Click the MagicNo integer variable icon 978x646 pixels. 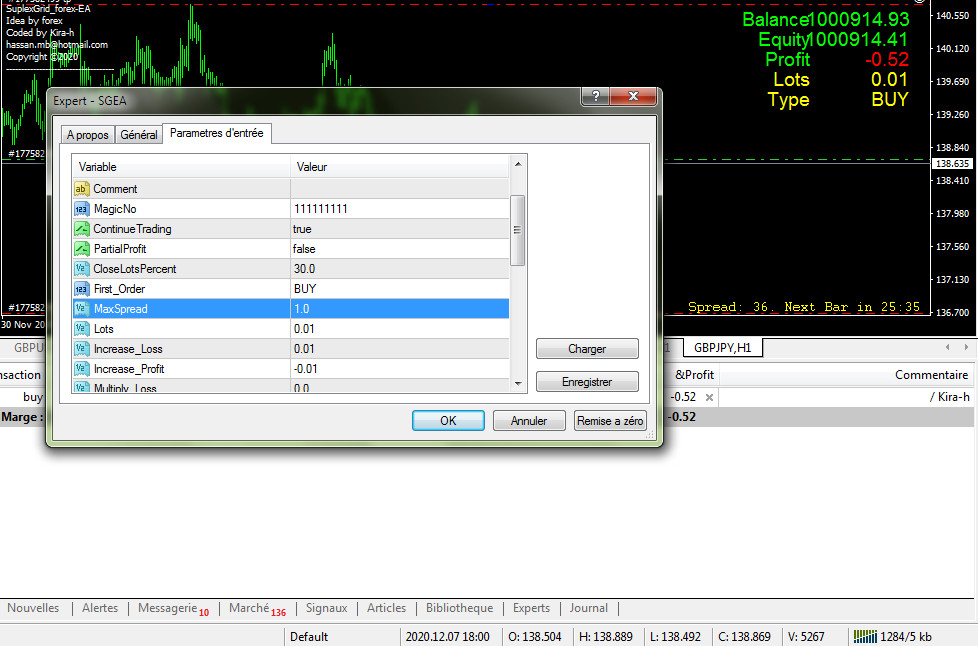82,209
